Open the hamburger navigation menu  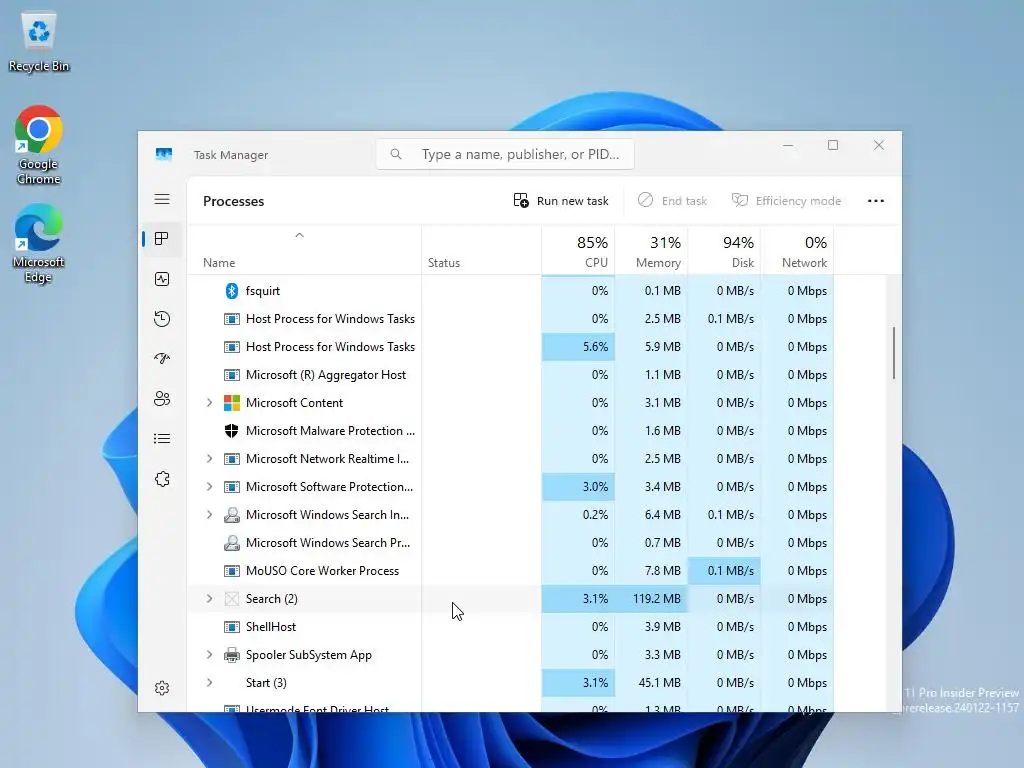(x=162, y=200)
